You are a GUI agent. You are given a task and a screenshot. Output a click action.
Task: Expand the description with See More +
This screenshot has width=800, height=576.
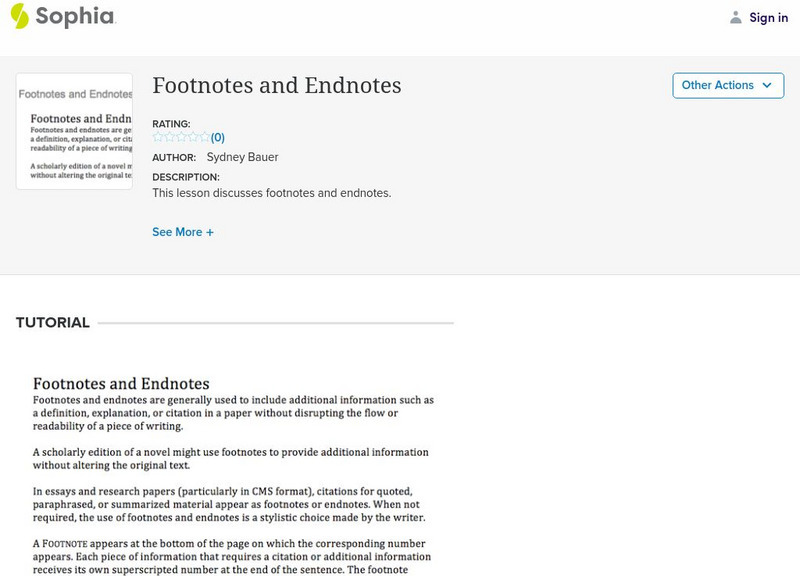[183, 232]
